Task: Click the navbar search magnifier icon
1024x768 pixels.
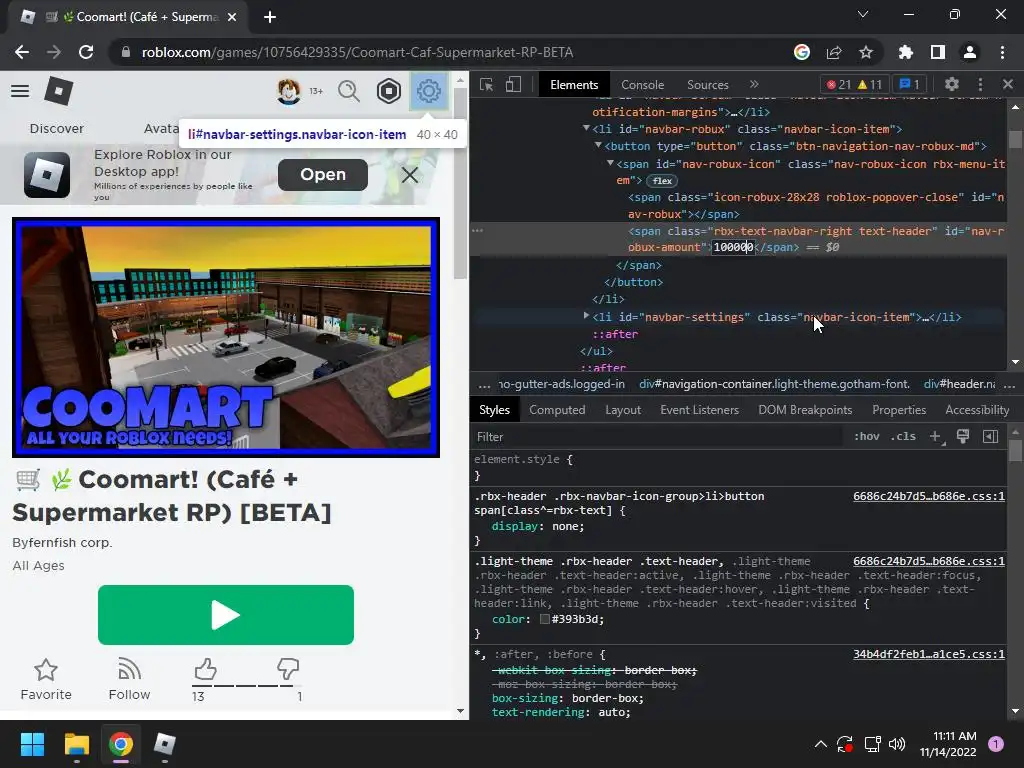Action: pyautogui.click(x=349, y=91)
